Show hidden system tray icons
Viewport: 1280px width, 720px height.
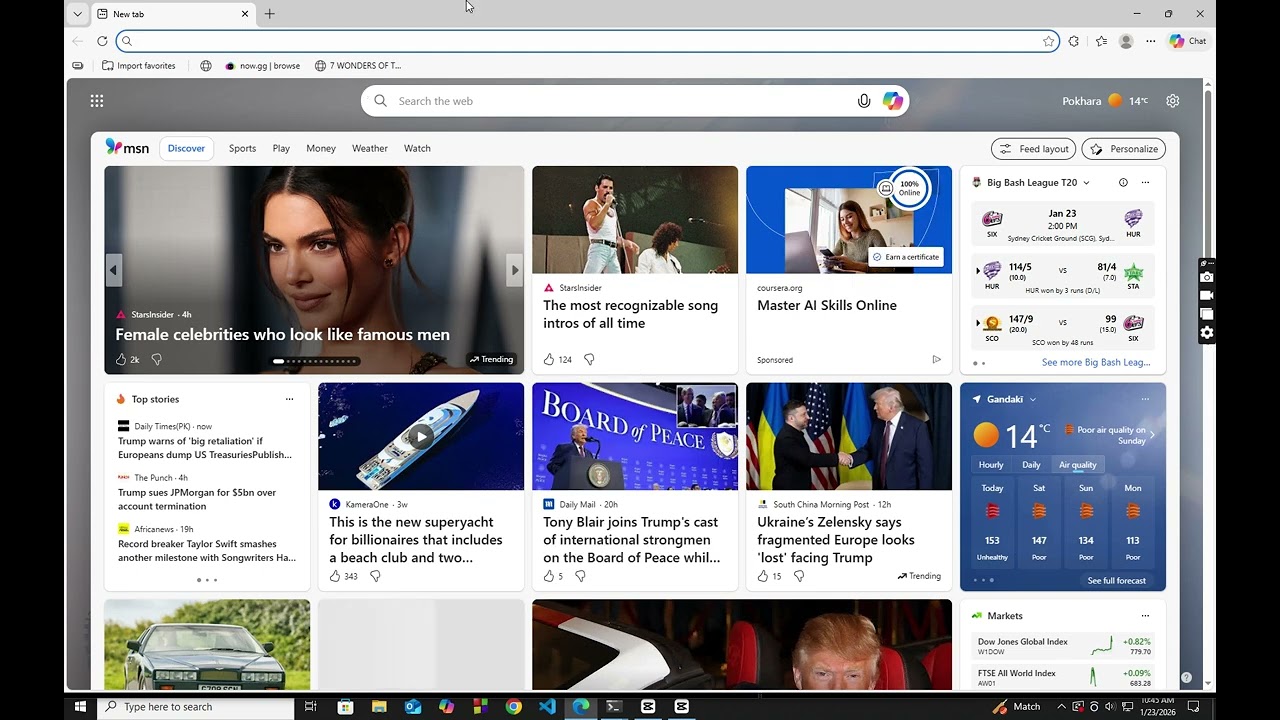pyautogui.click(x=1061, y=707)
